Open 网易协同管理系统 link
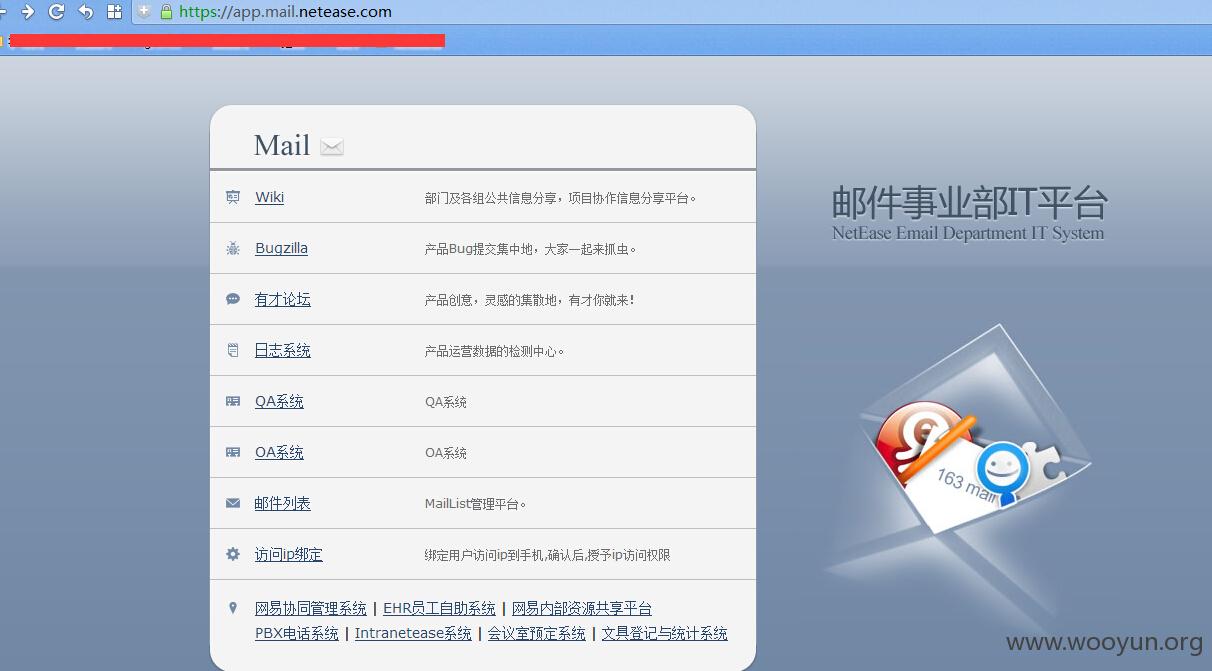Image resolution: width=1212 pixels, height=671 pixels. (x=311, y=608)
